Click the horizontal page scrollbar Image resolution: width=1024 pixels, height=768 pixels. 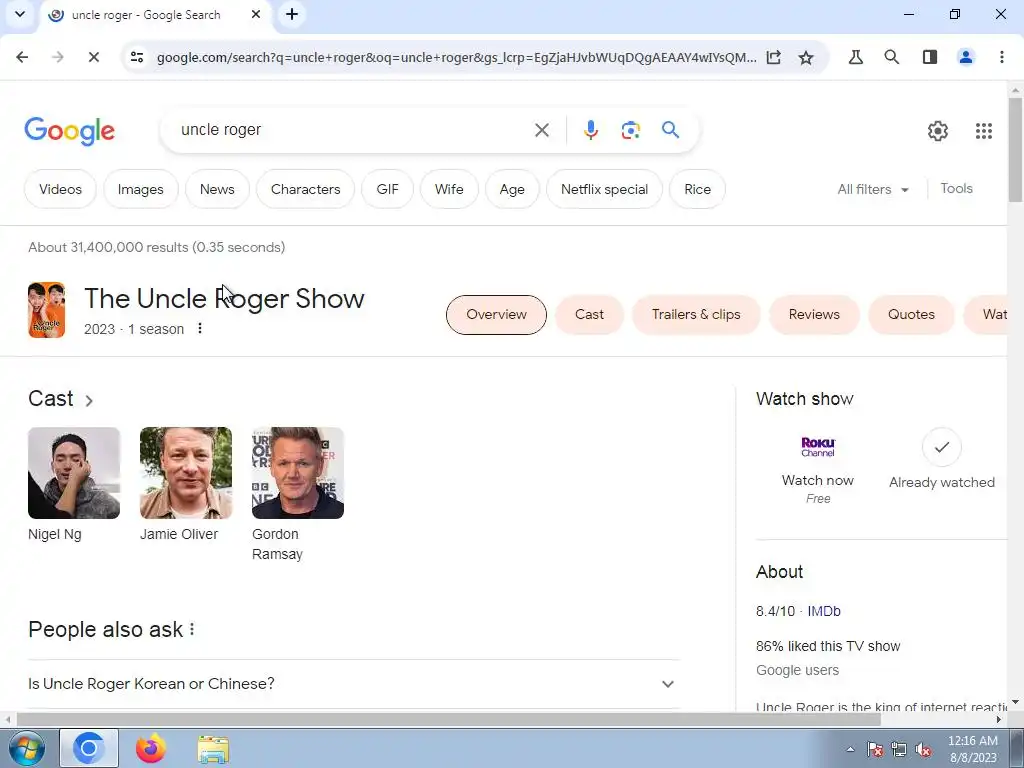coord(448,719)
